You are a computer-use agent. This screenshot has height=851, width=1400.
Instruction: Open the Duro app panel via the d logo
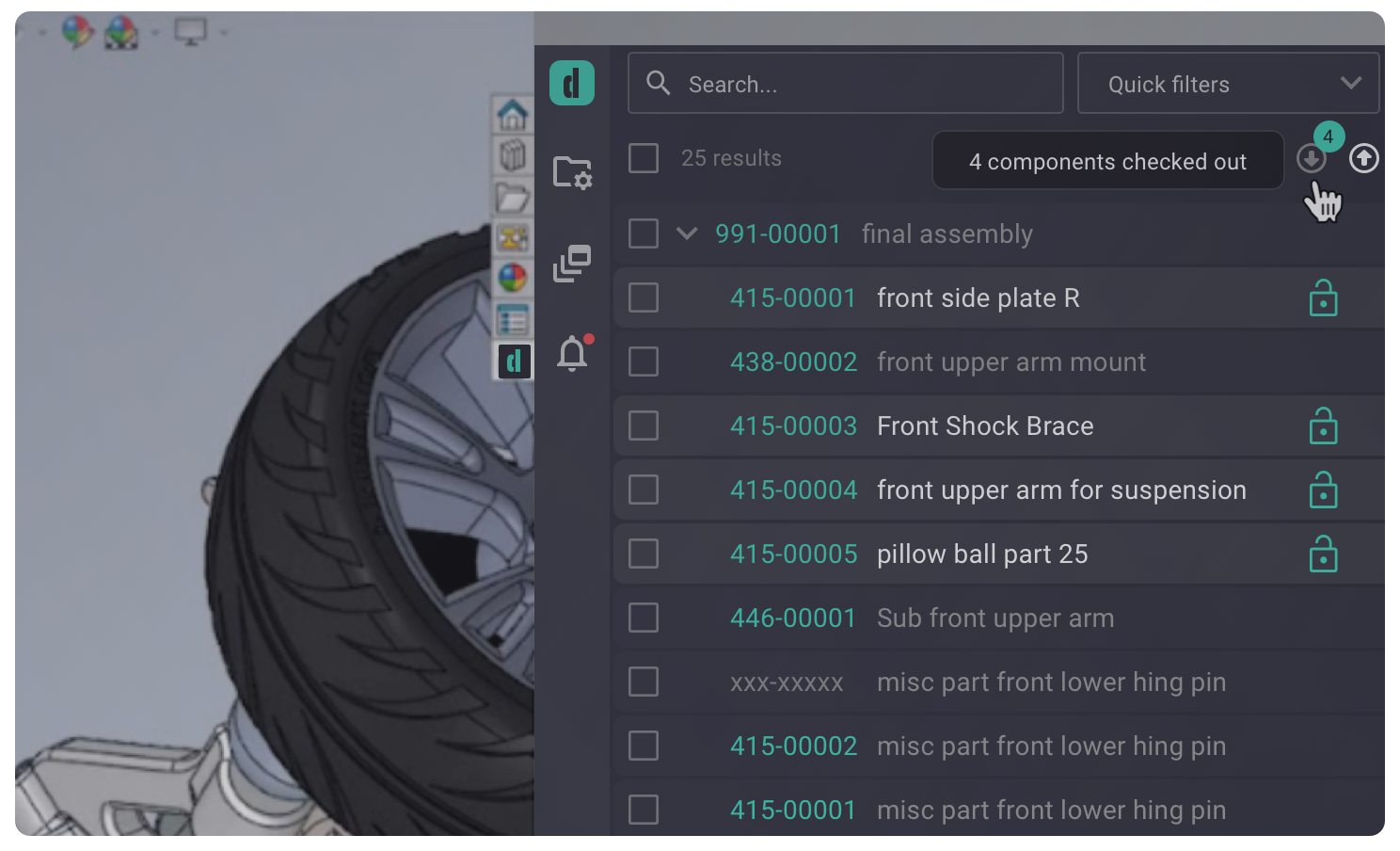click(x=571, y=83)
